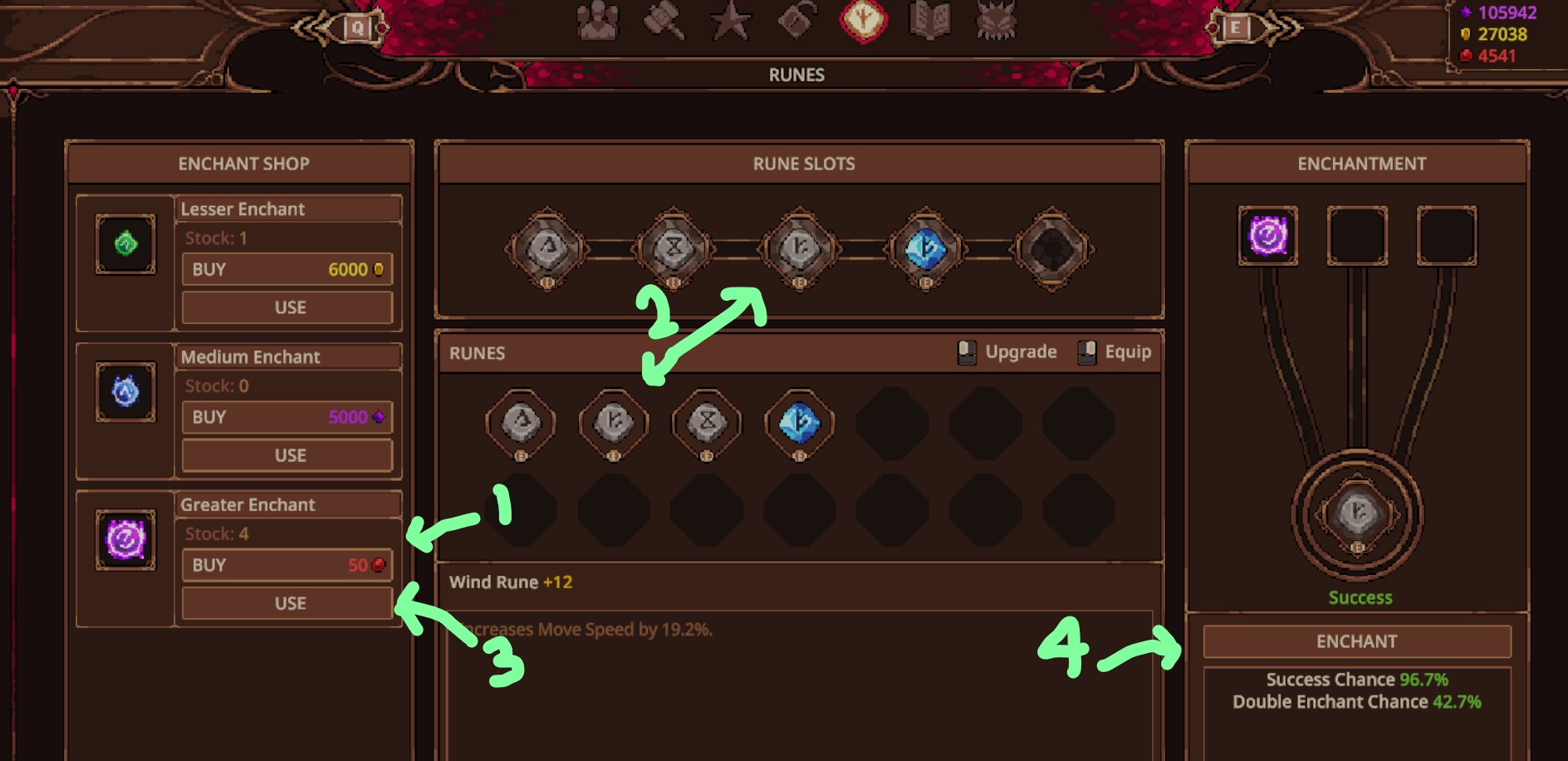The height and width of the screenshot is (761, 1568).
Task: Buy Greater Enchant for 50 red gems
Action: pyautogui.click(x=287, y=565)
